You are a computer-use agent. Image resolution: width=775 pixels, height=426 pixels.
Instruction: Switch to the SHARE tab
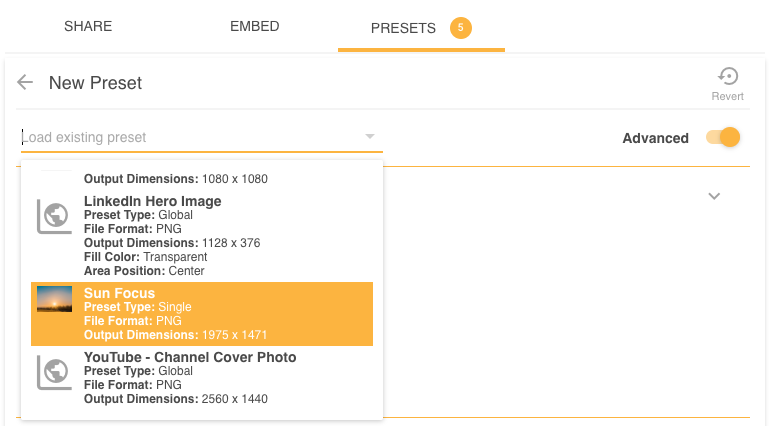[88, 26]
